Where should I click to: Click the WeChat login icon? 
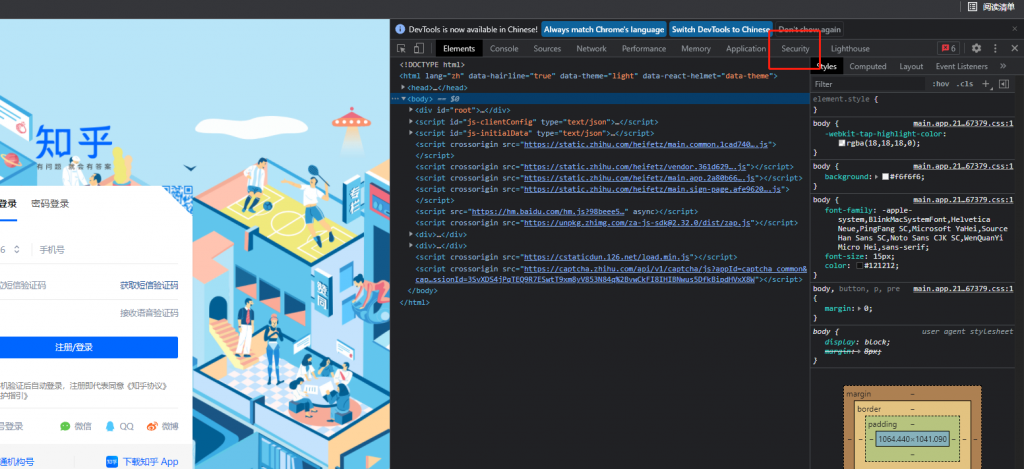[65, 426]
